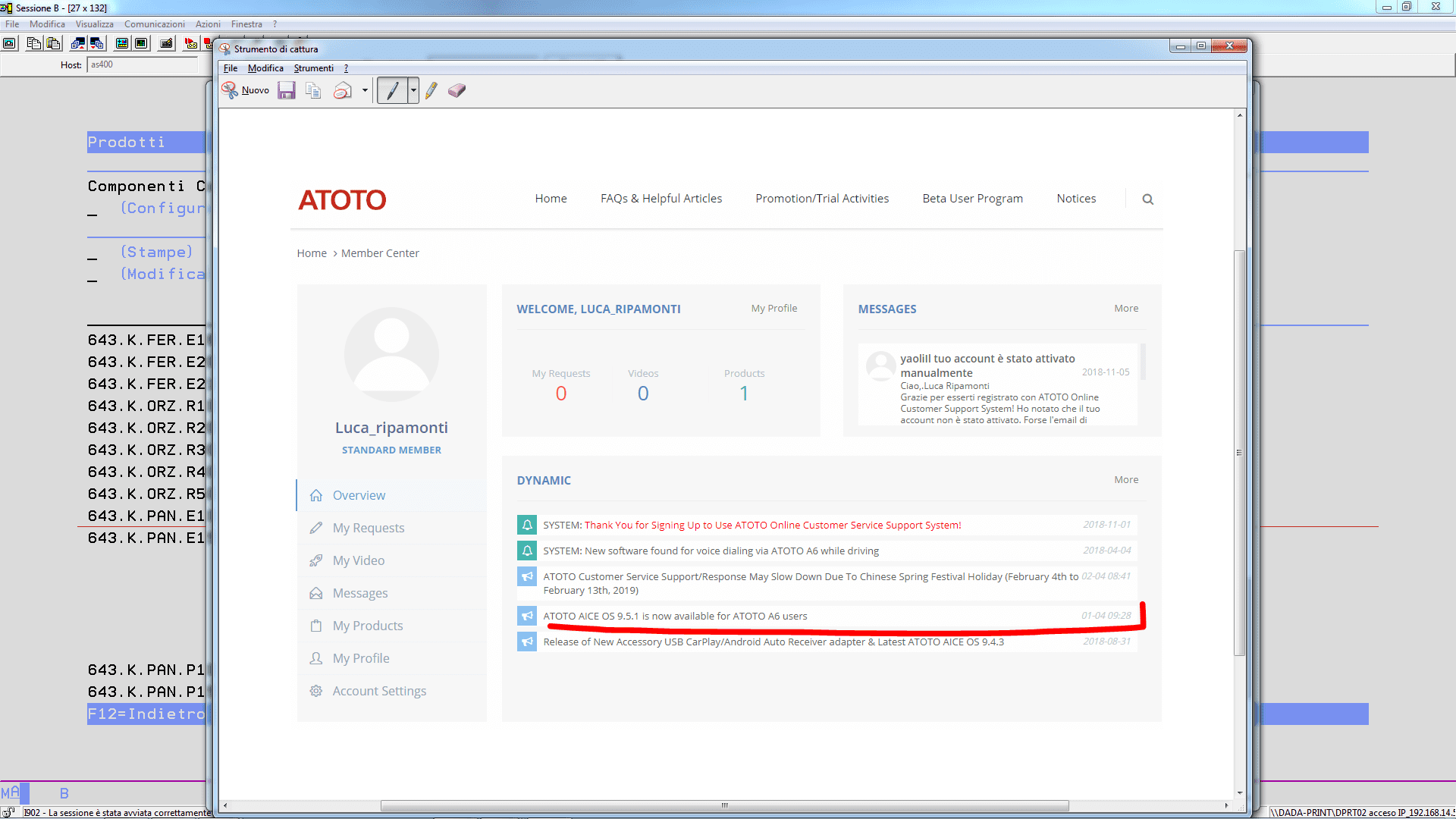Click the Products count of 1
The height and width of the screenshot is (819, 1456).
(x=744, y=394)
